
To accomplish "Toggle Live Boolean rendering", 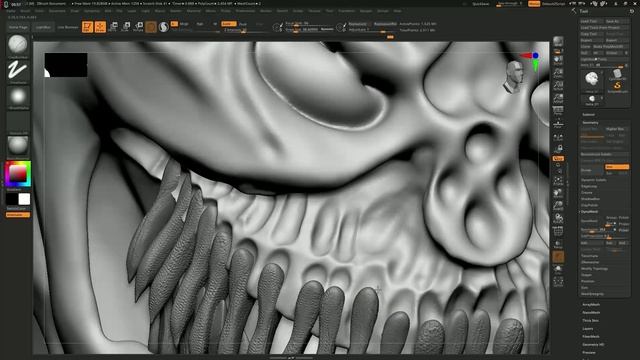I will pos(67,27).
